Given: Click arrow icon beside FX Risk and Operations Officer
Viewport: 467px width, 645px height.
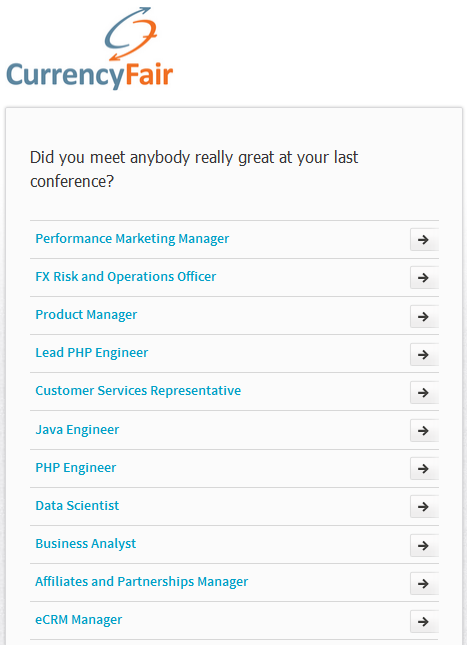Looking at the screenshot, I should [424, 278].
